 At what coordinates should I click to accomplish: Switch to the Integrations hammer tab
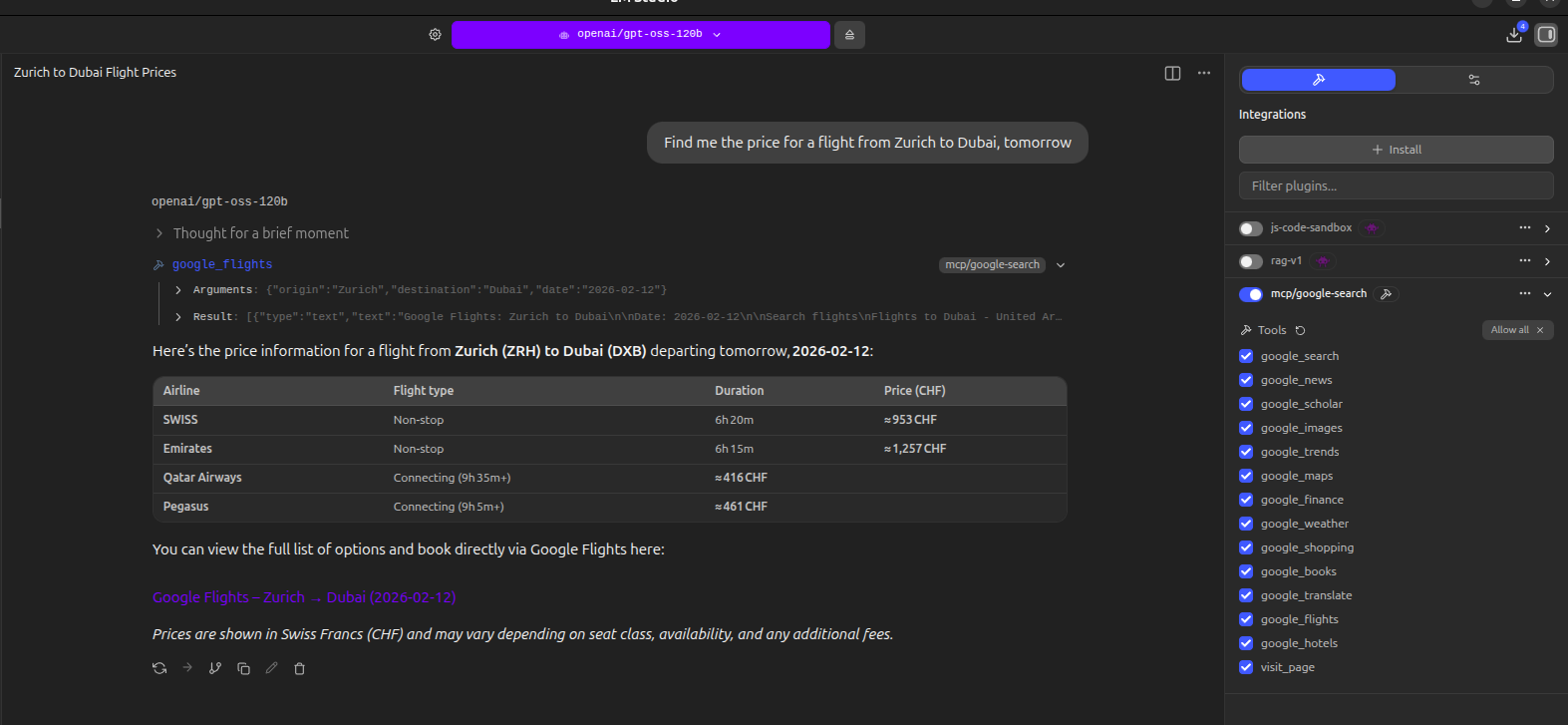(x=1318, y=80)
